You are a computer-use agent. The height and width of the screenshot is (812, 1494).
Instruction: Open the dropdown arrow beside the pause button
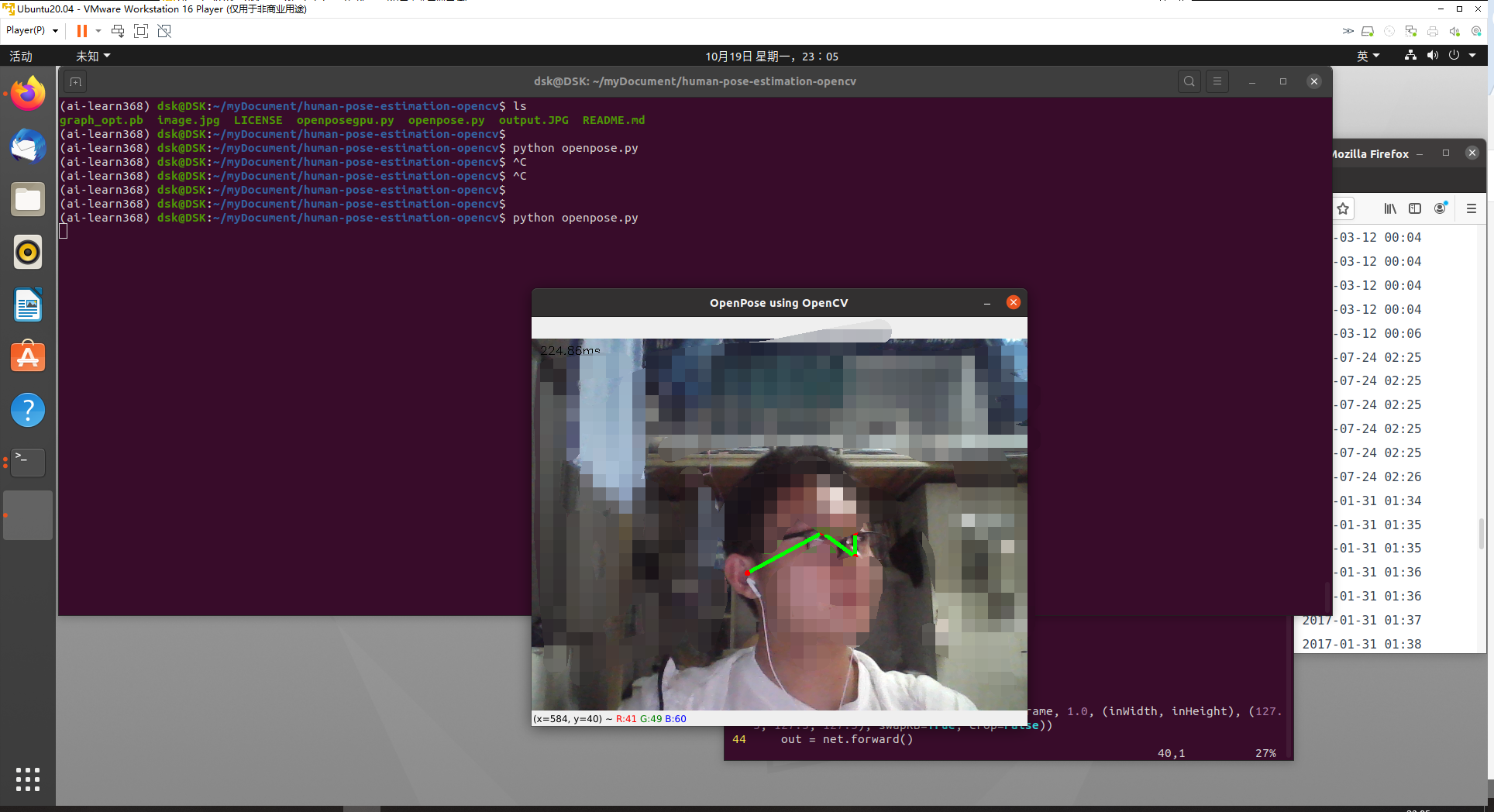coord(98,31)
